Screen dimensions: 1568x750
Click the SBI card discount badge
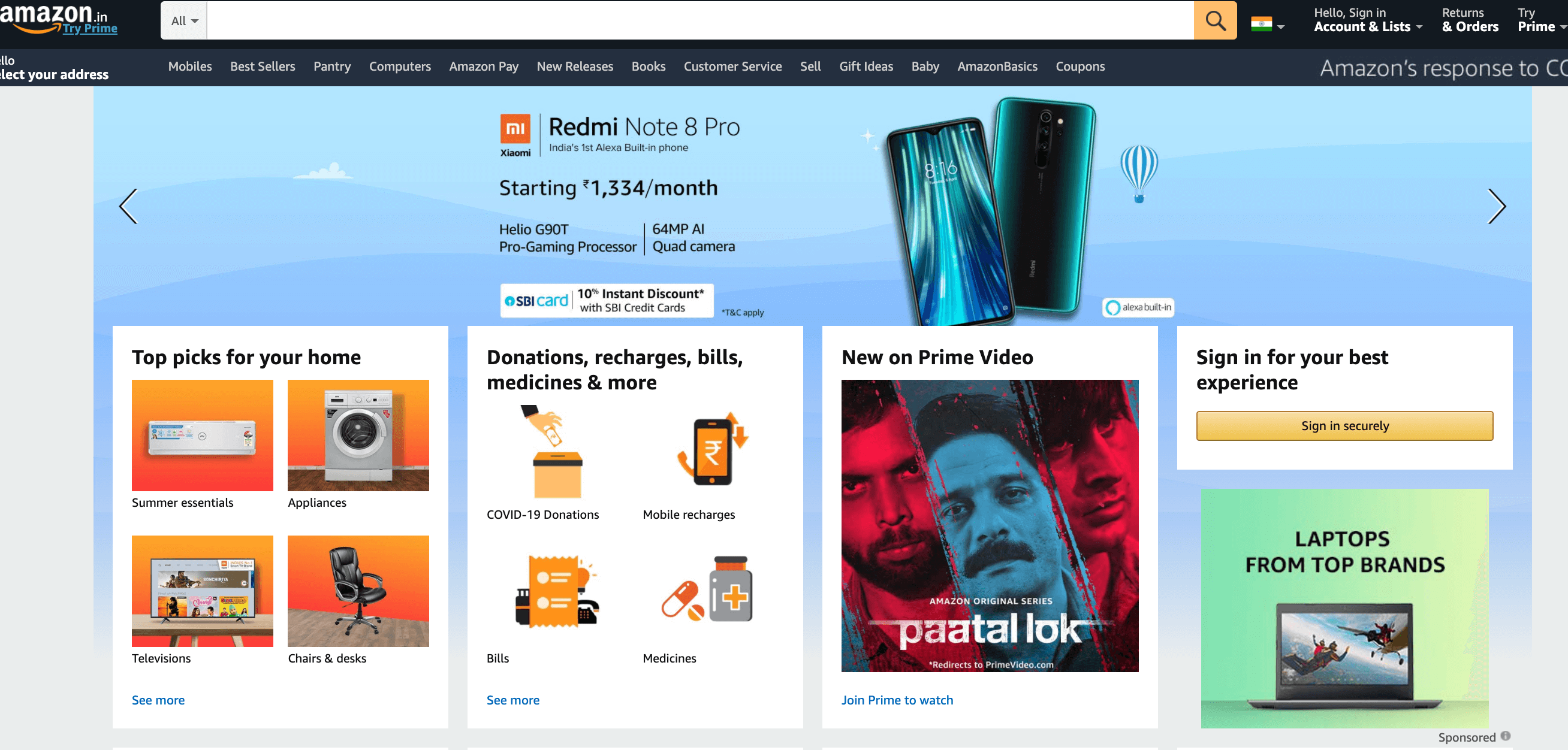point(606,301)
